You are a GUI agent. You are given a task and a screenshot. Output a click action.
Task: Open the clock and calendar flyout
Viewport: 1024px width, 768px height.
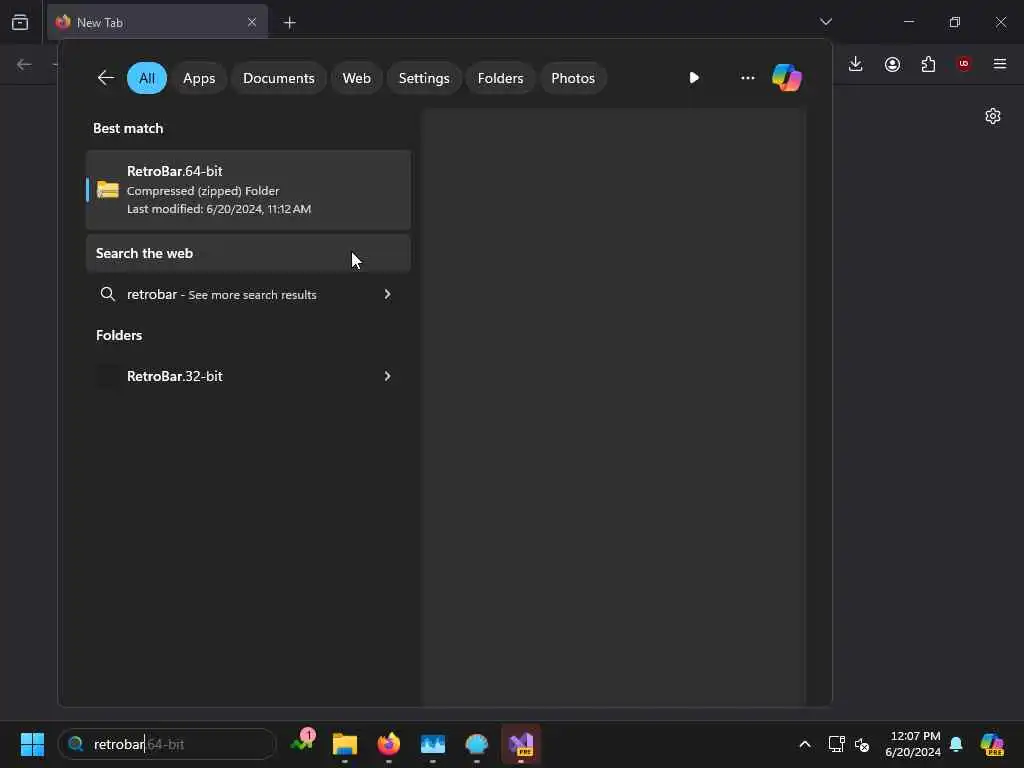pos(914,744)
